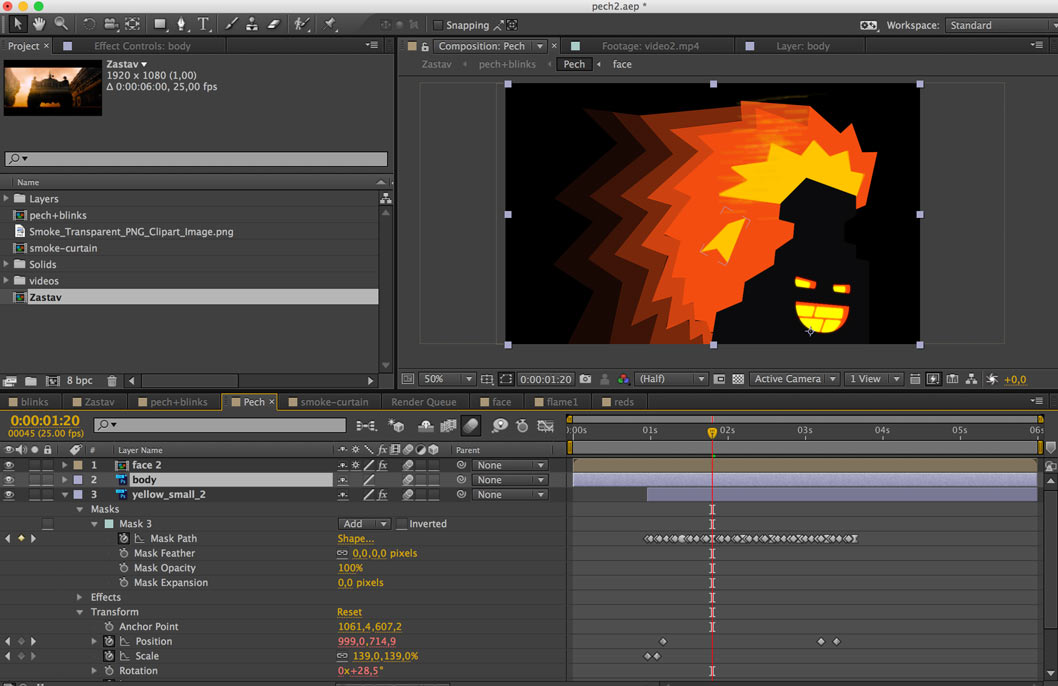The height and width of the screenshot is (686, 1058).
Task: Toggle the transparency grid icon
Action: tap(738, 380)
